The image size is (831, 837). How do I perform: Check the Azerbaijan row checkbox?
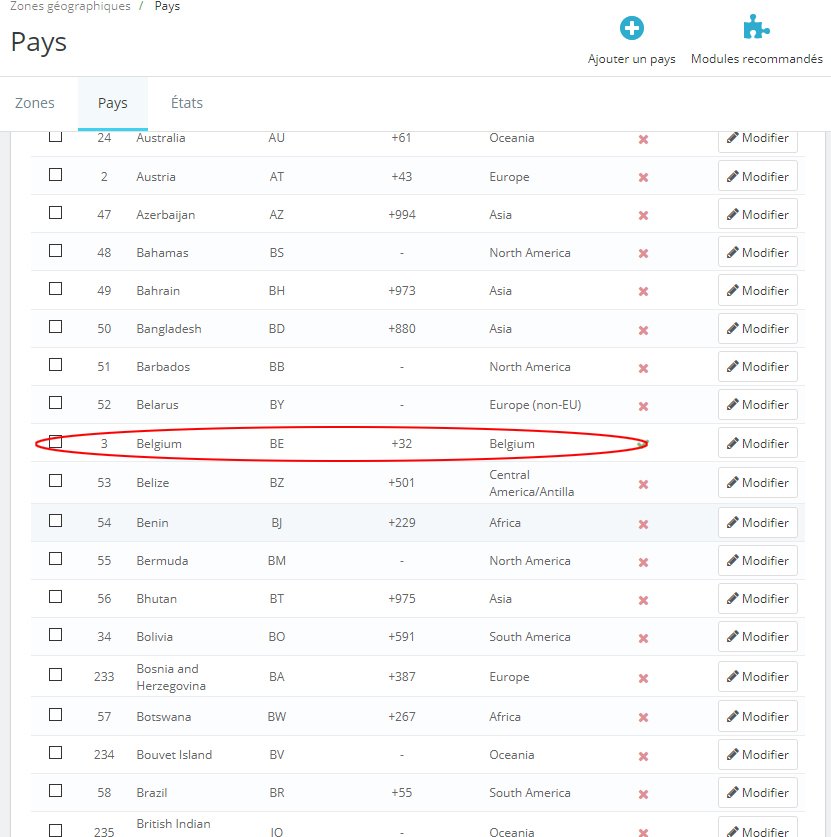pos(56,212)
